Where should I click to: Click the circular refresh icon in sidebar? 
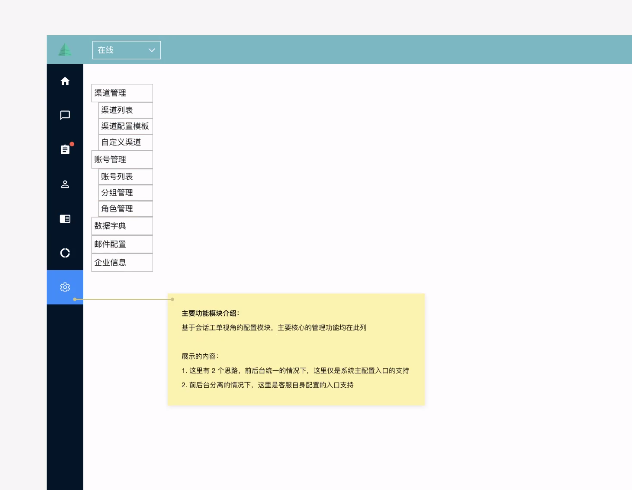click(x=65, y=252)
